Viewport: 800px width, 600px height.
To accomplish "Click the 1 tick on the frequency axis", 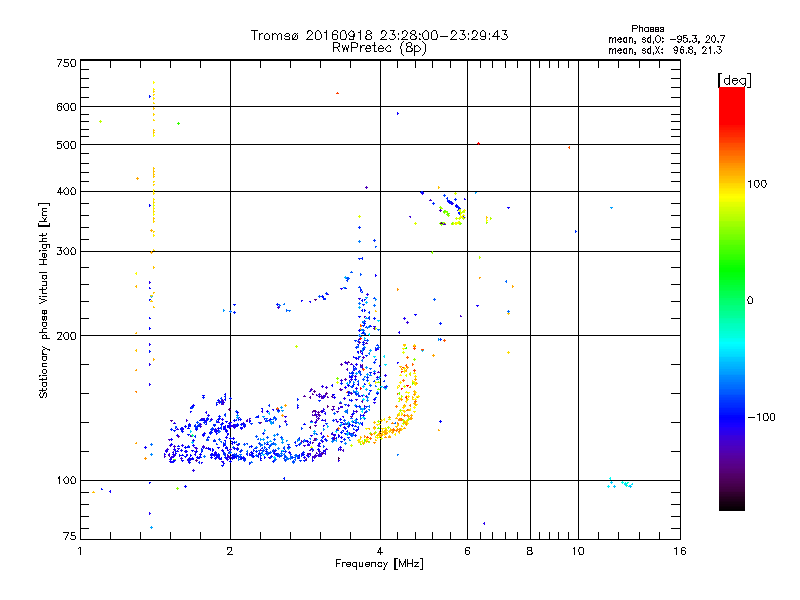I will click(80, 551).
